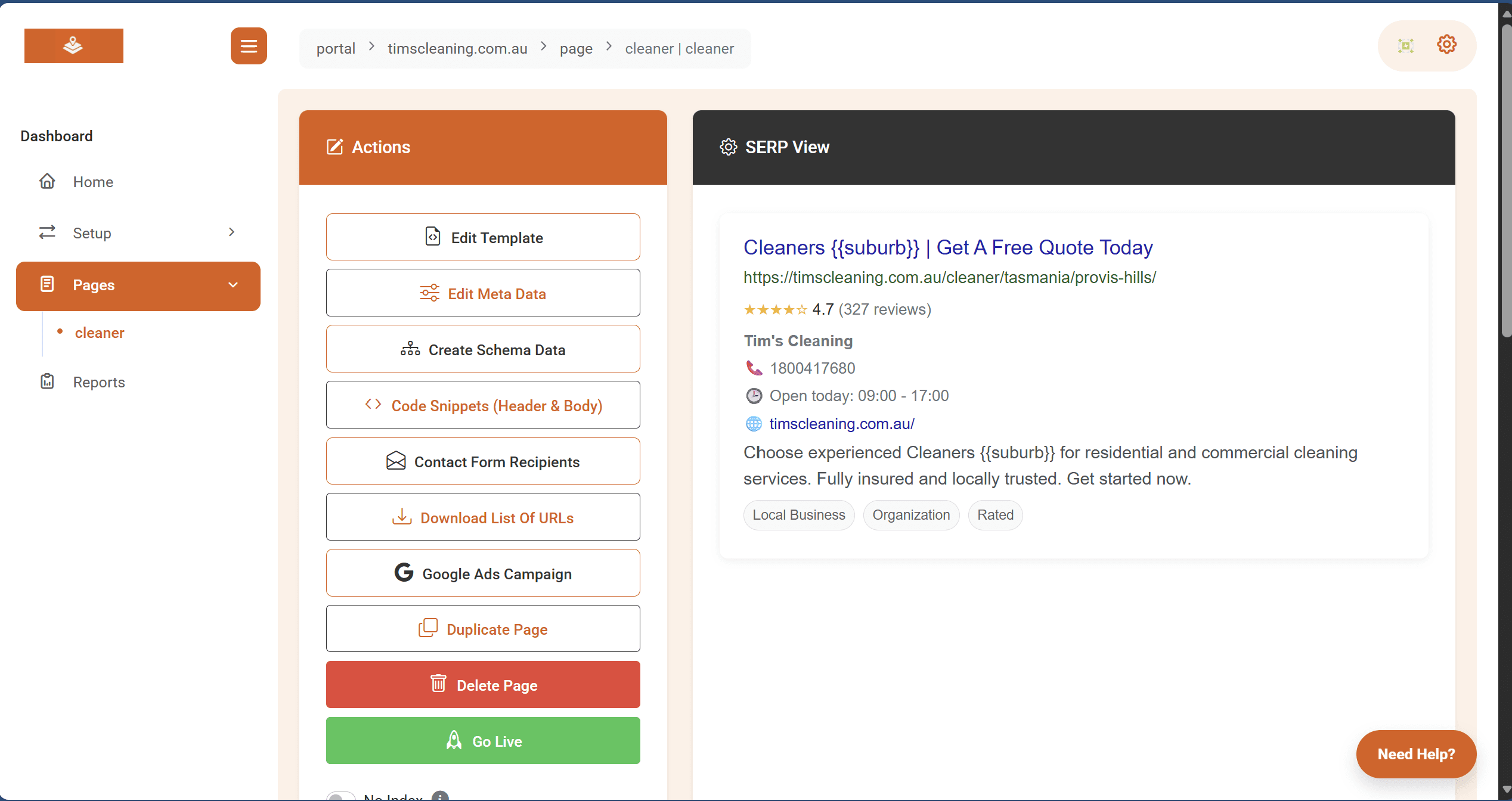Click the Reports clipboard icon
Screen dimensions: 1512x801
47,381
